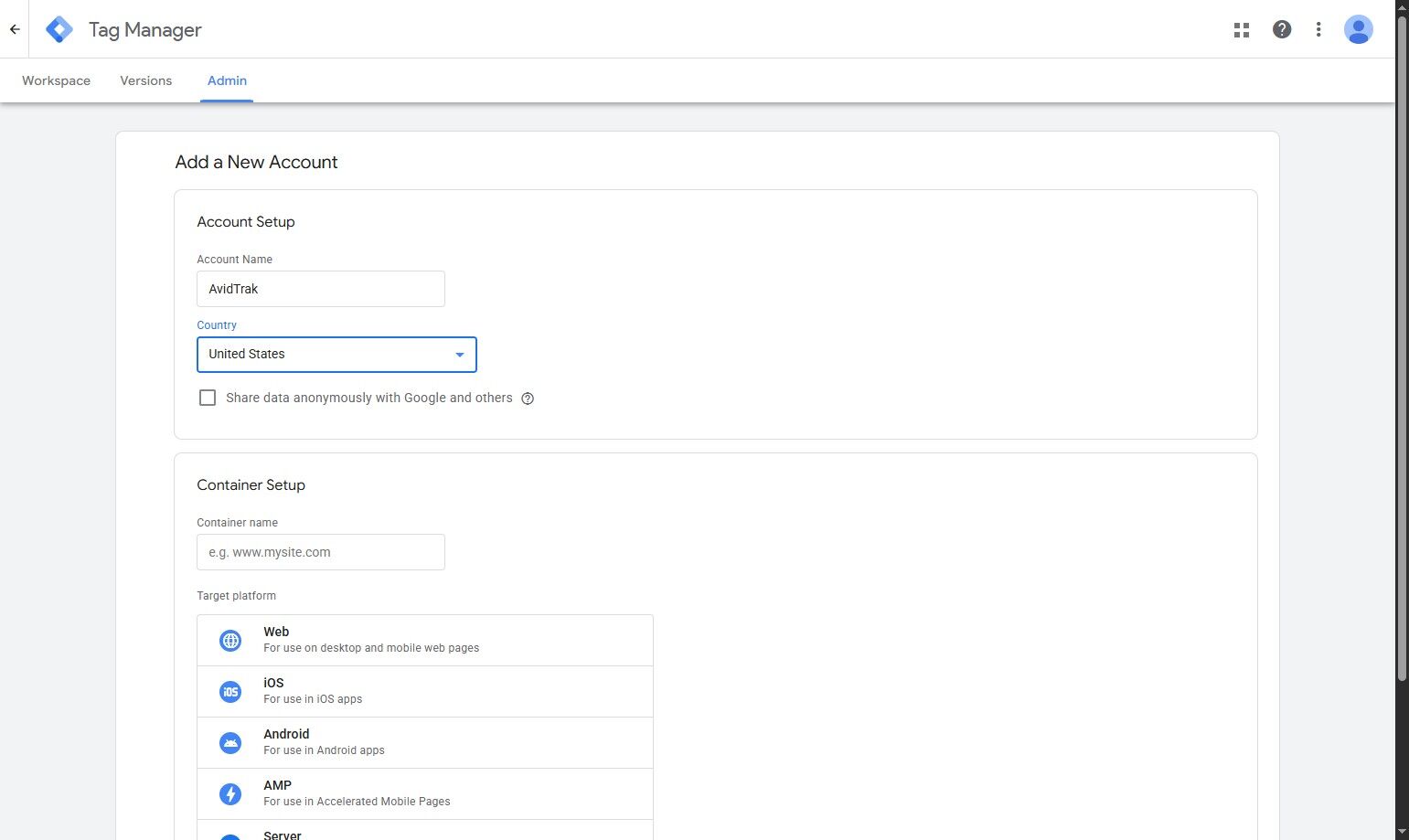Click 'For use in Android apps' description
The height and width of the screenshot is (840, 1409).
tap(325, 750)
